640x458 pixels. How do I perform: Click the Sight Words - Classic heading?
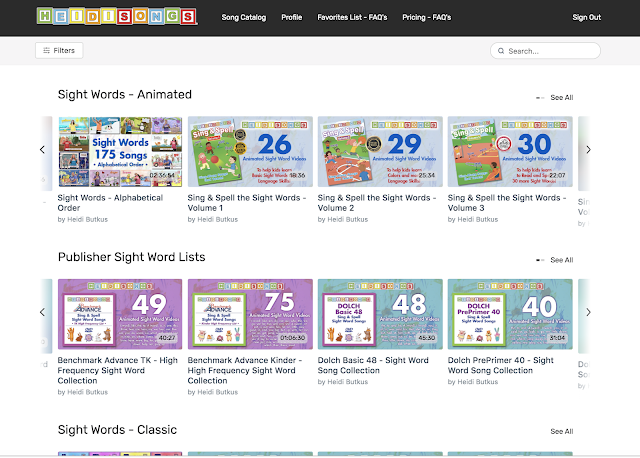pyautogui.click(x=117, y=430)
